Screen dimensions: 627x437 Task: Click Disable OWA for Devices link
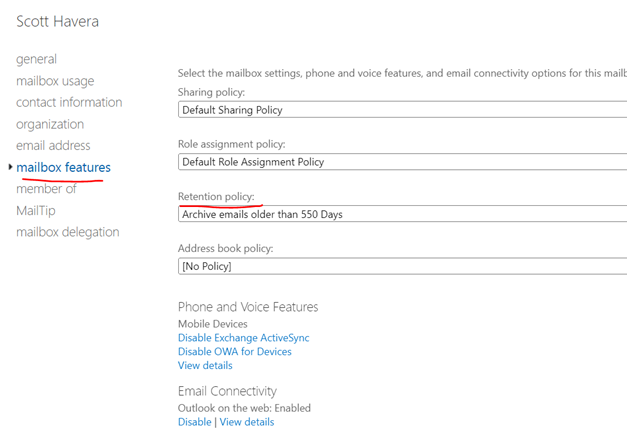coord(235,352)
